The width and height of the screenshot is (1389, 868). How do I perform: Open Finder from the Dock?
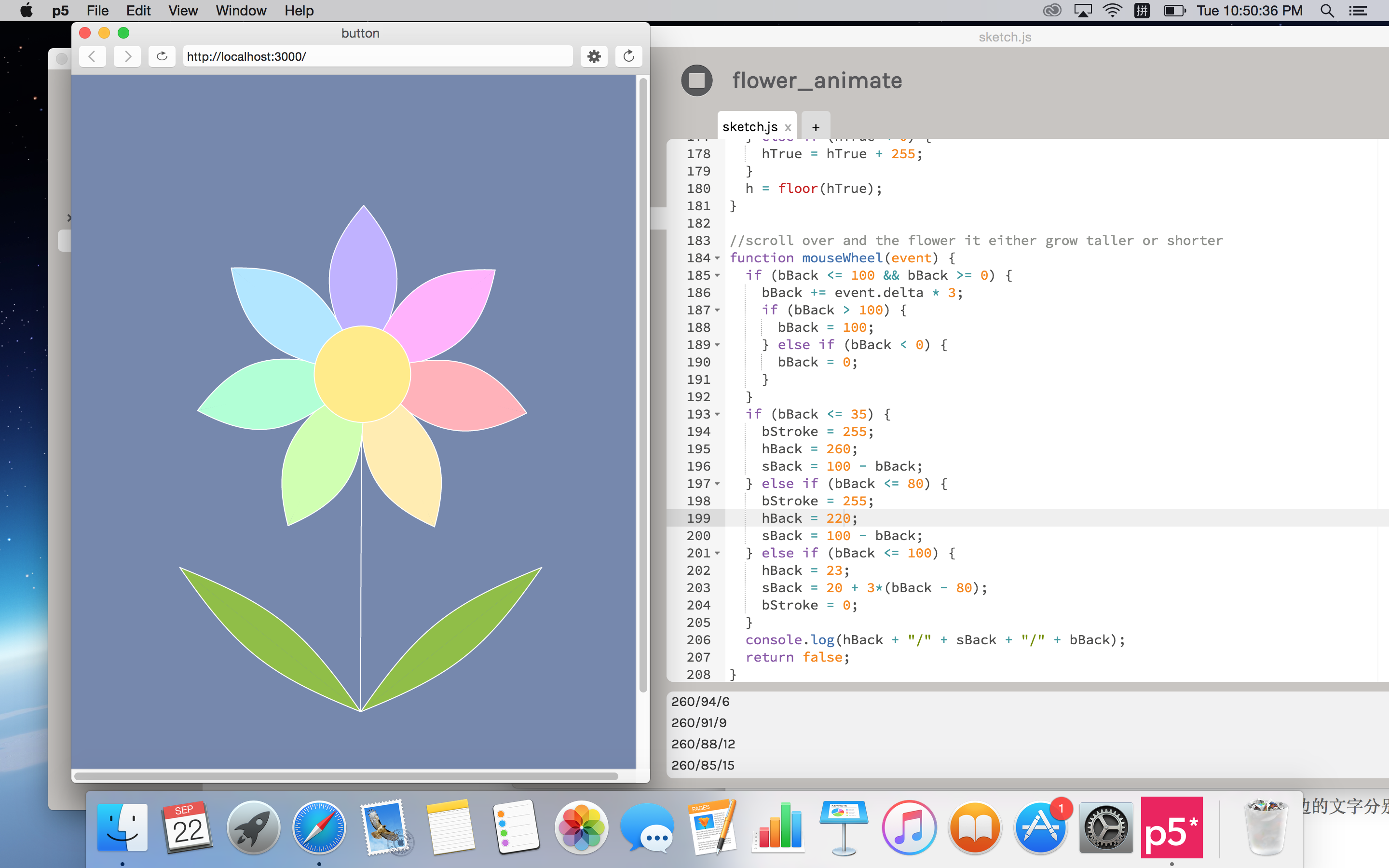(122, 827)
